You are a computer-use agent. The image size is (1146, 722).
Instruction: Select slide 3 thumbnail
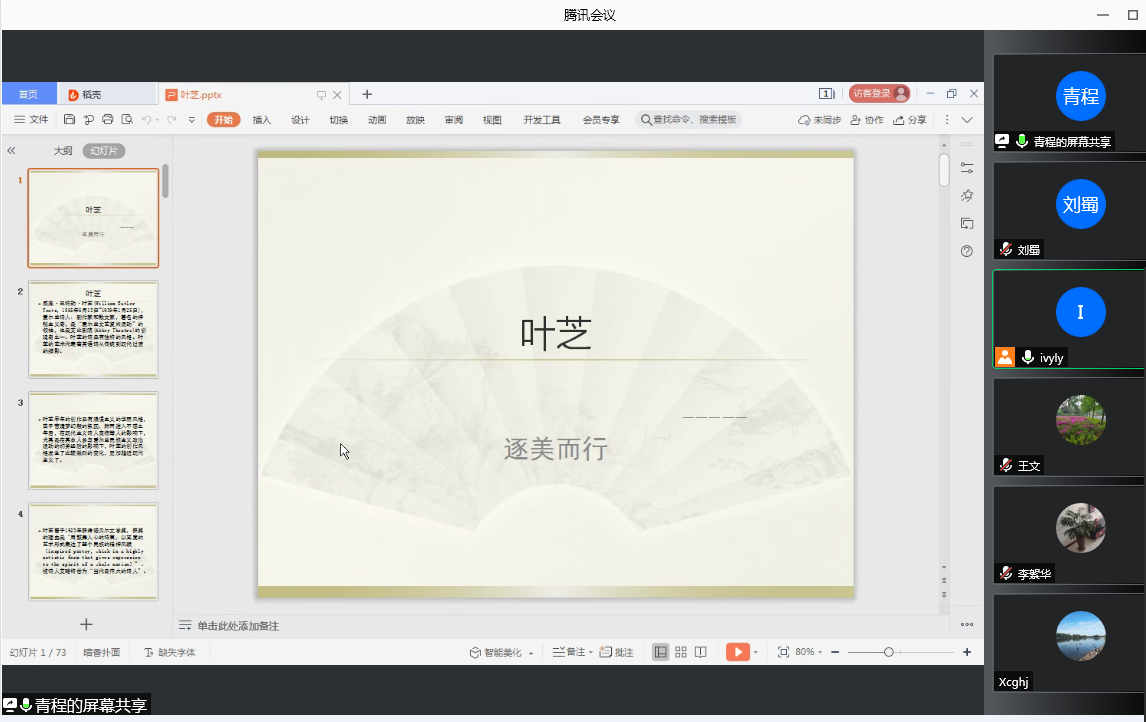[x=93, y=440]
